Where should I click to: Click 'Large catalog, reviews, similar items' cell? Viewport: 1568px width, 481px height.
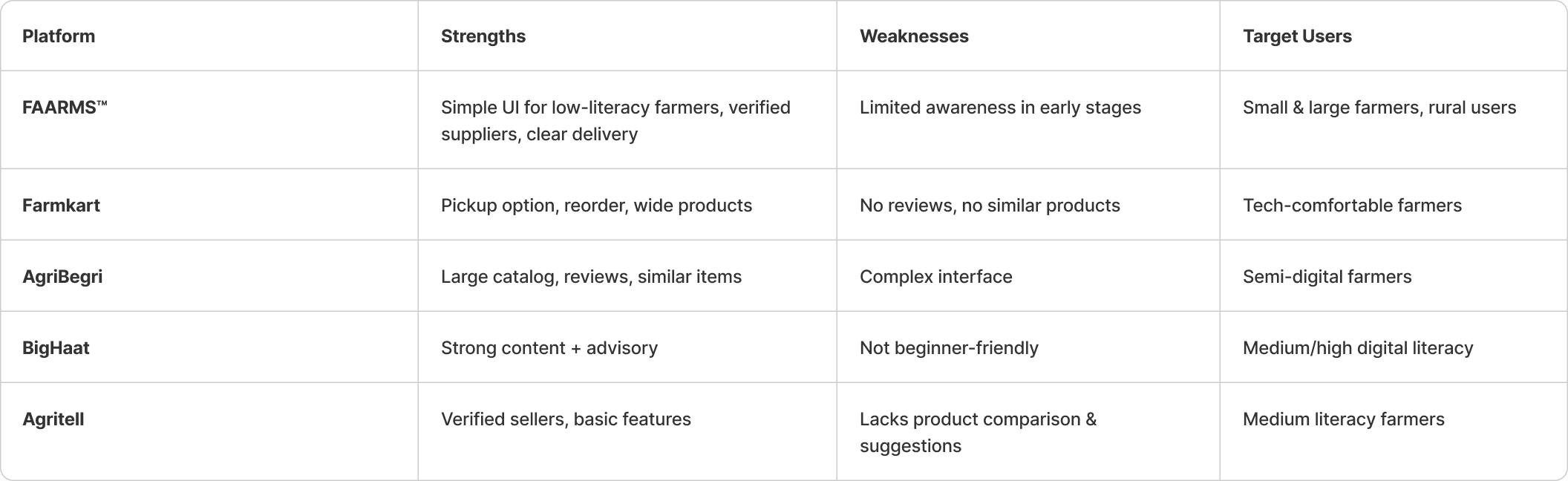click(x=591, y=277)
